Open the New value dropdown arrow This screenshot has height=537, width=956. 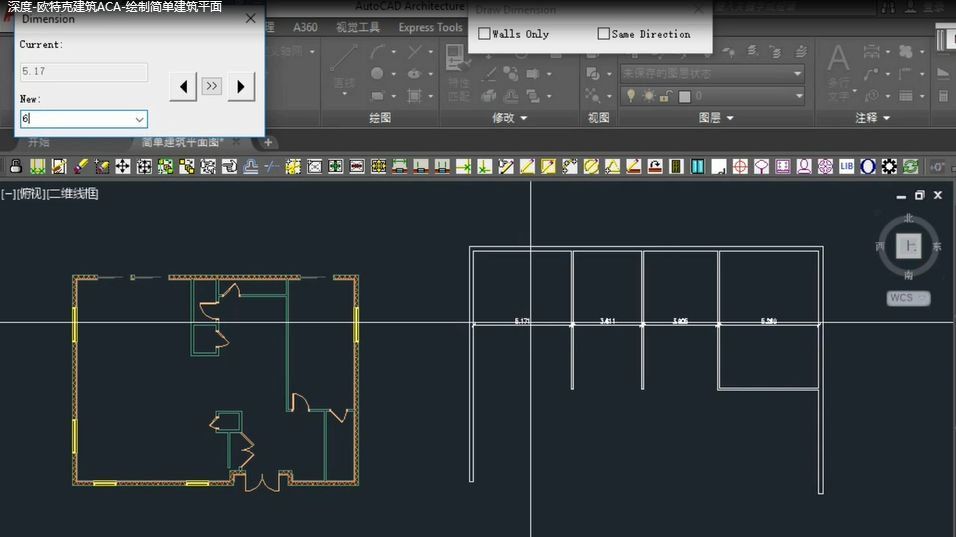click(x=140, y=119)
